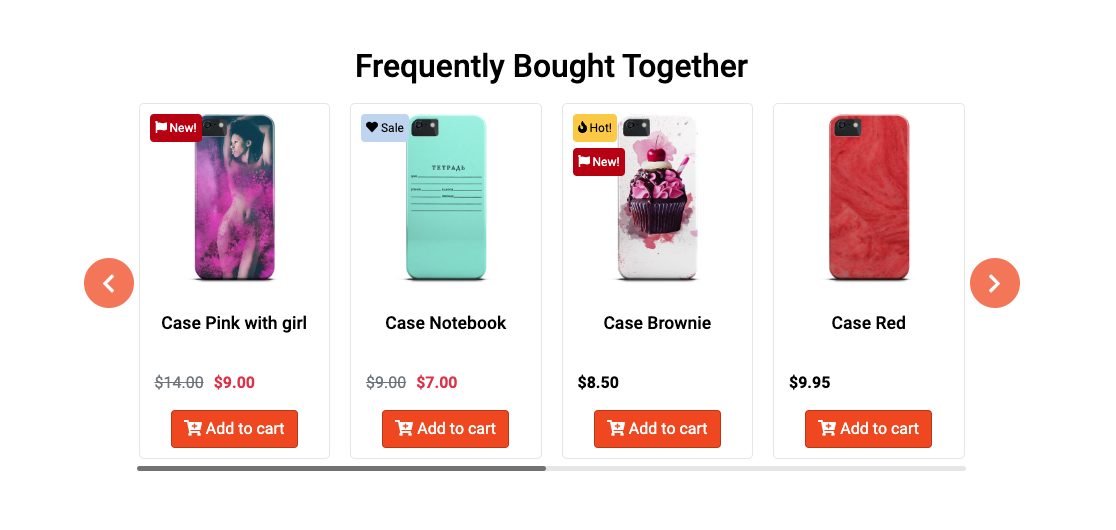Open the Case Pink with girl title link
The height and width of the screenshot is (530, 1116).
coord(234,323)
